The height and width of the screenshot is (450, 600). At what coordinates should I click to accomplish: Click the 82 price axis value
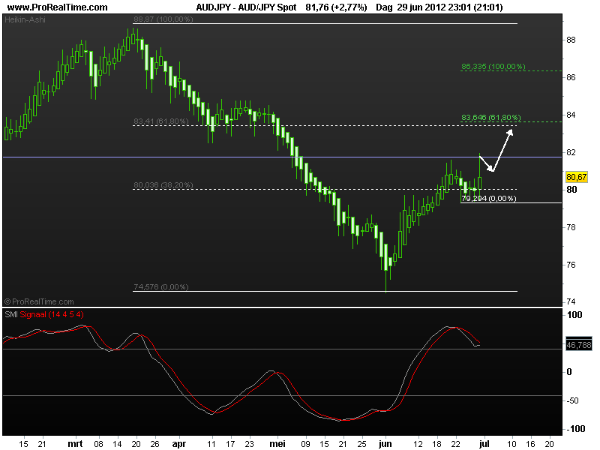click(571, 152)
